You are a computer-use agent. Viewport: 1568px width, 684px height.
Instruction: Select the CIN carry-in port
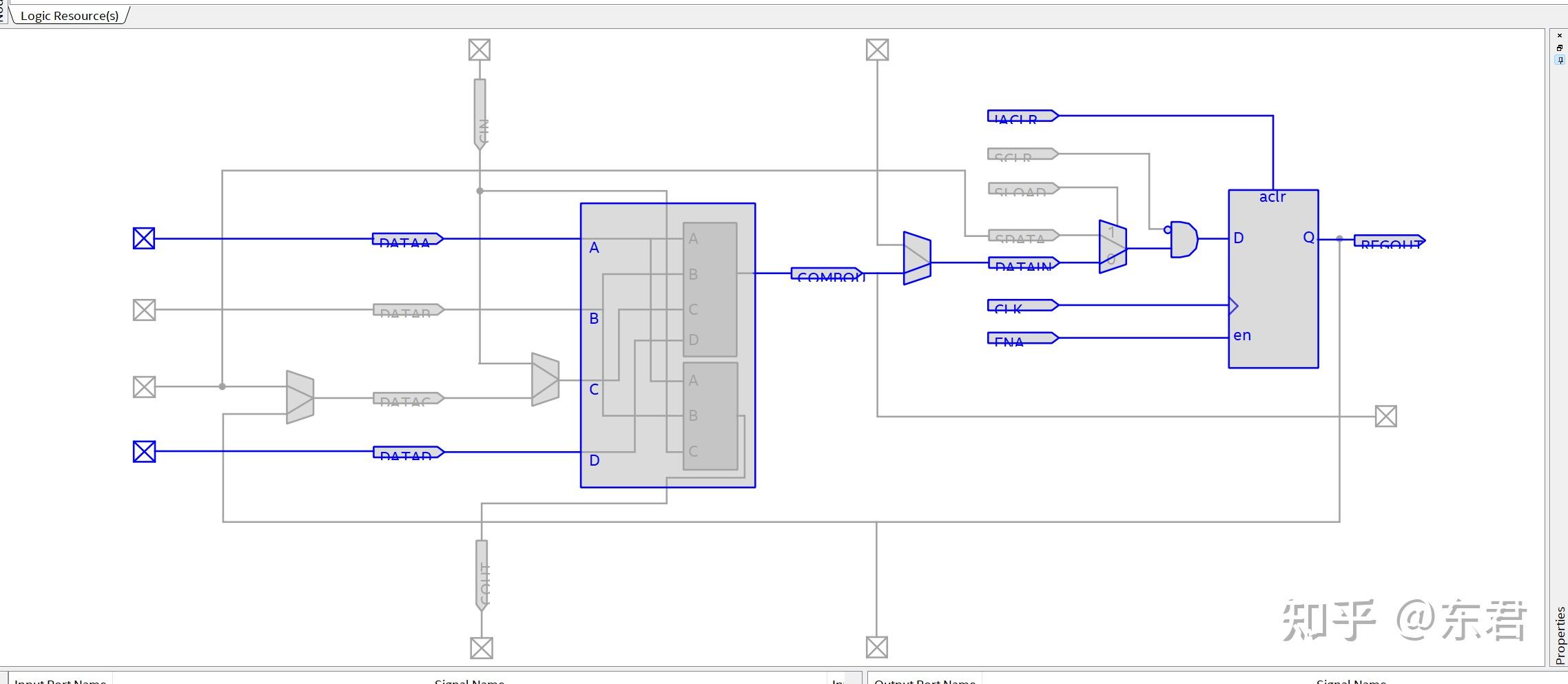coord(480,114)
